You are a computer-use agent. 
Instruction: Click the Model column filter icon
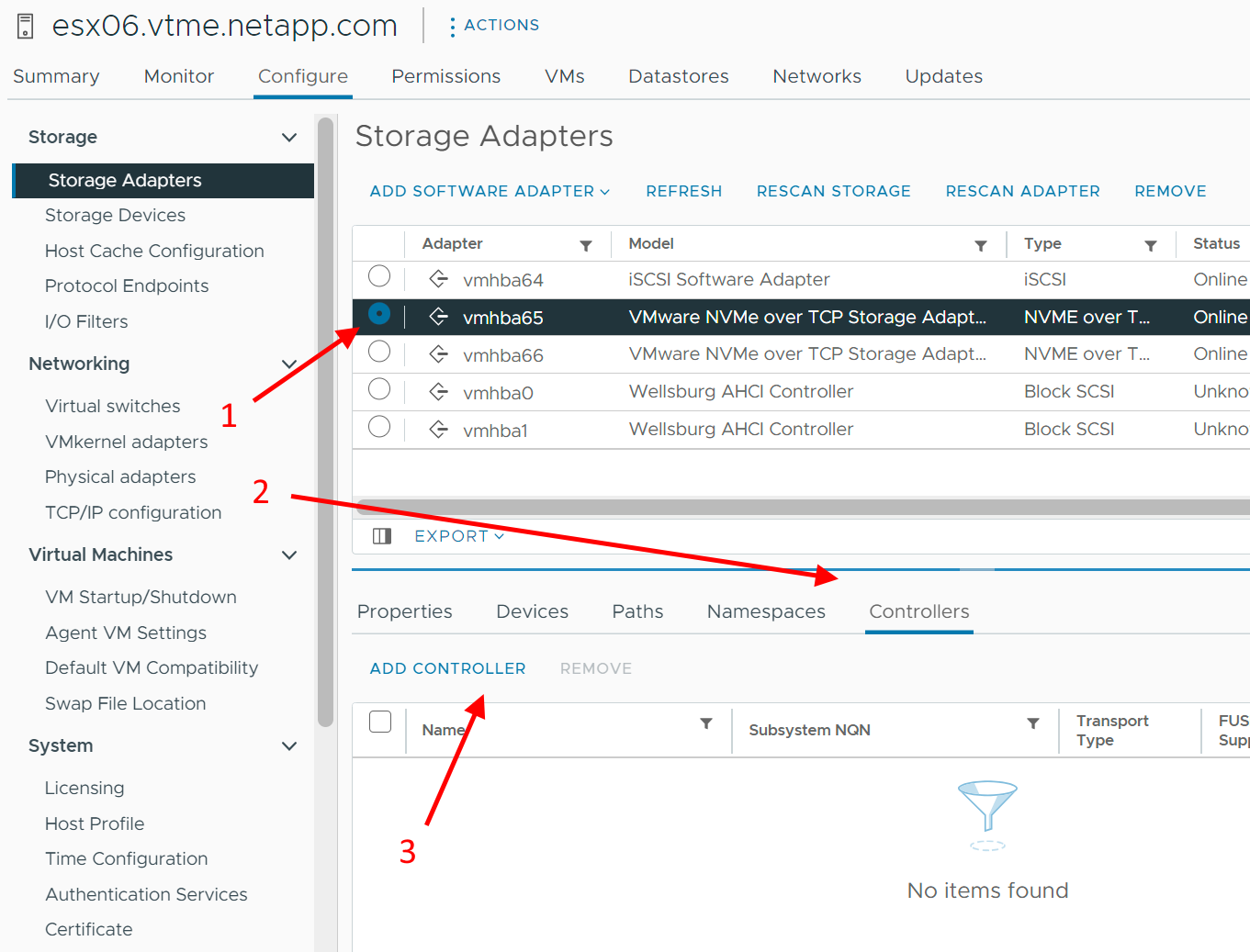[981, 245]
